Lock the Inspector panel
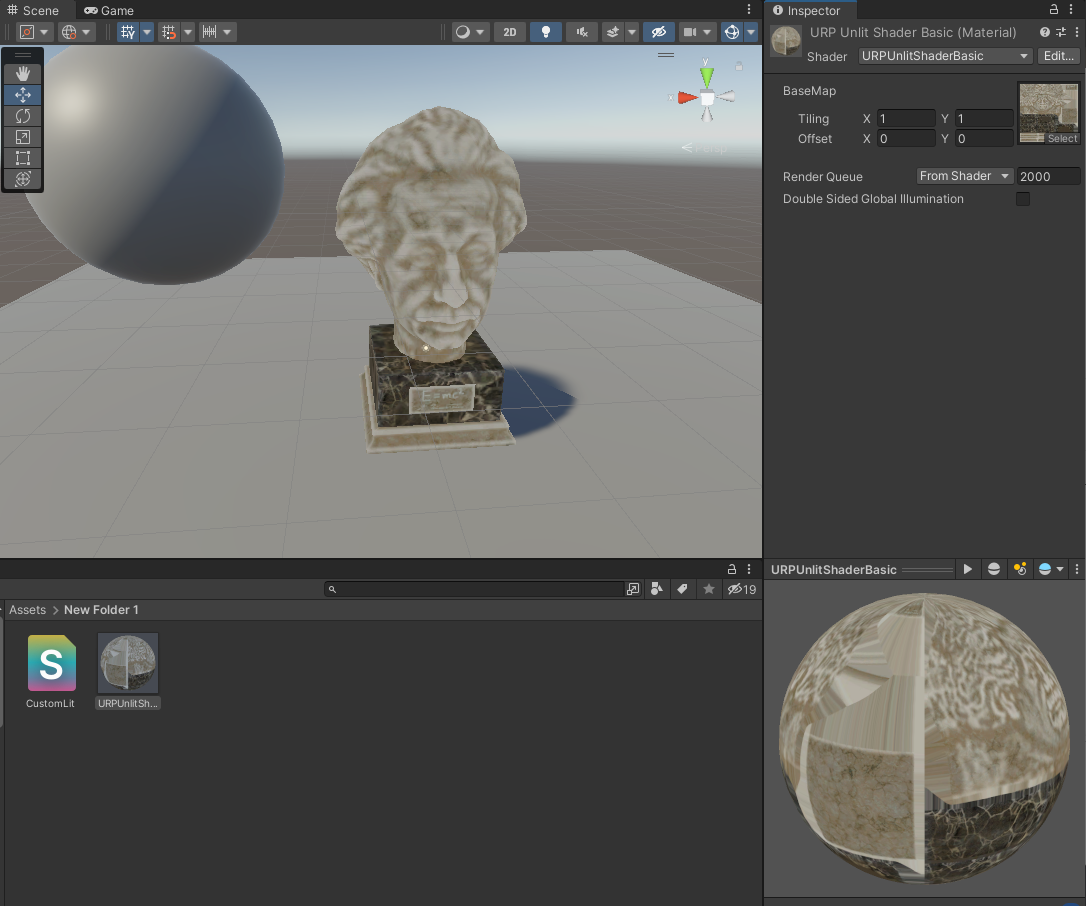 [1053, 10]
